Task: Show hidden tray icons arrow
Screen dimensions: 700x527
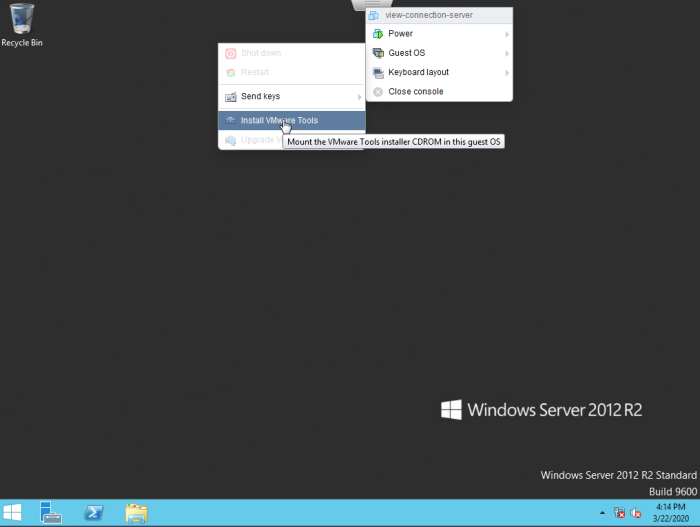Action: pos(602,513)
